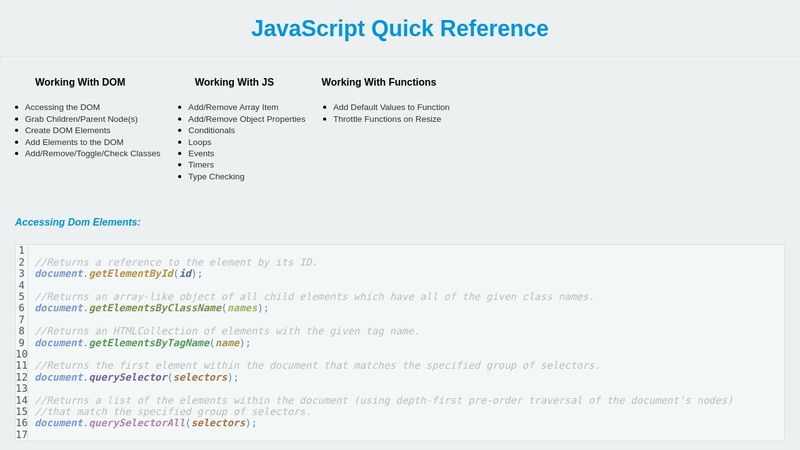Click the document.querySelectorAll code line

(x=145, y=423)
